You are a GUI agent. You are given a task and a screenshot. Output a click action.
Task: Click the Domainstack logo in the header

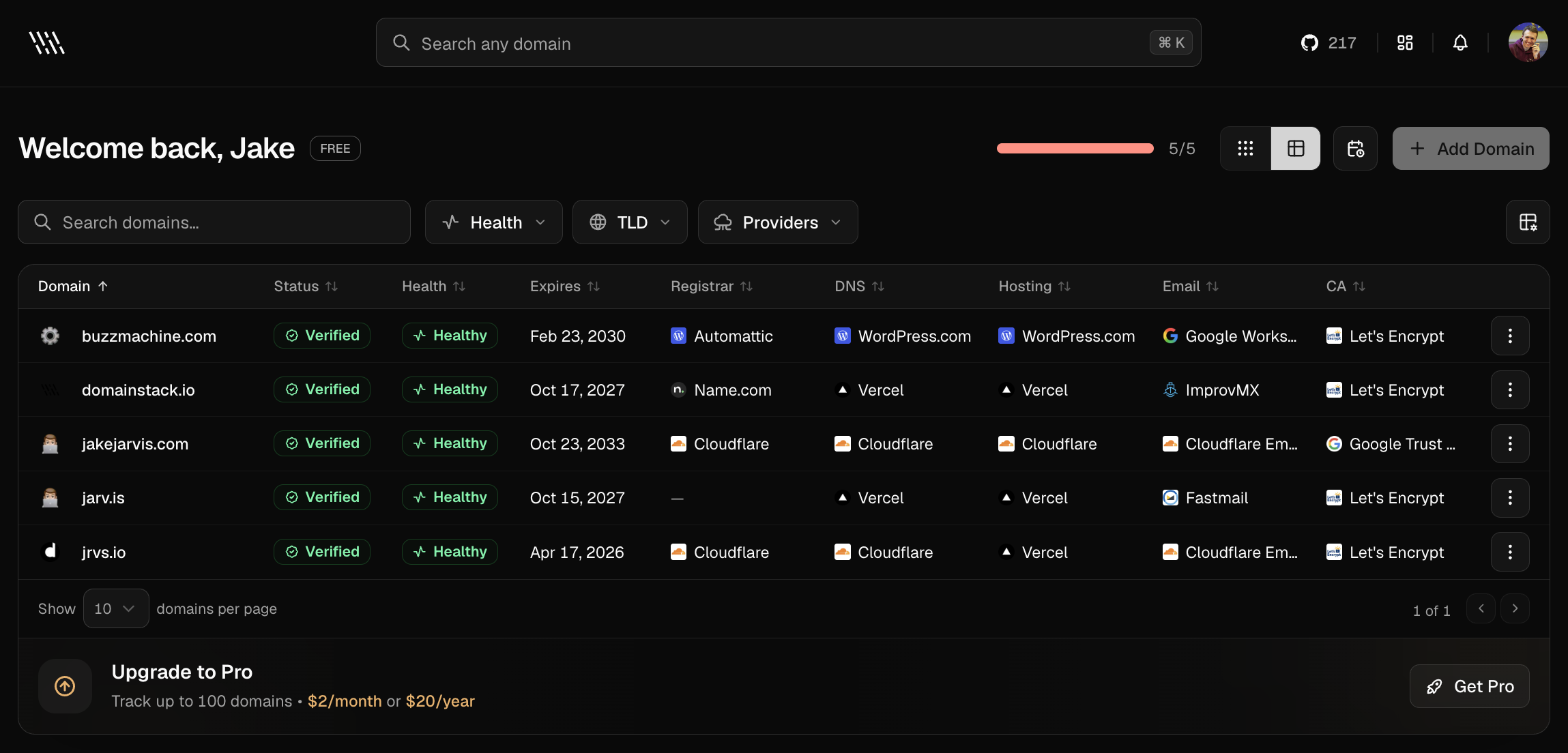click(46, 43)
